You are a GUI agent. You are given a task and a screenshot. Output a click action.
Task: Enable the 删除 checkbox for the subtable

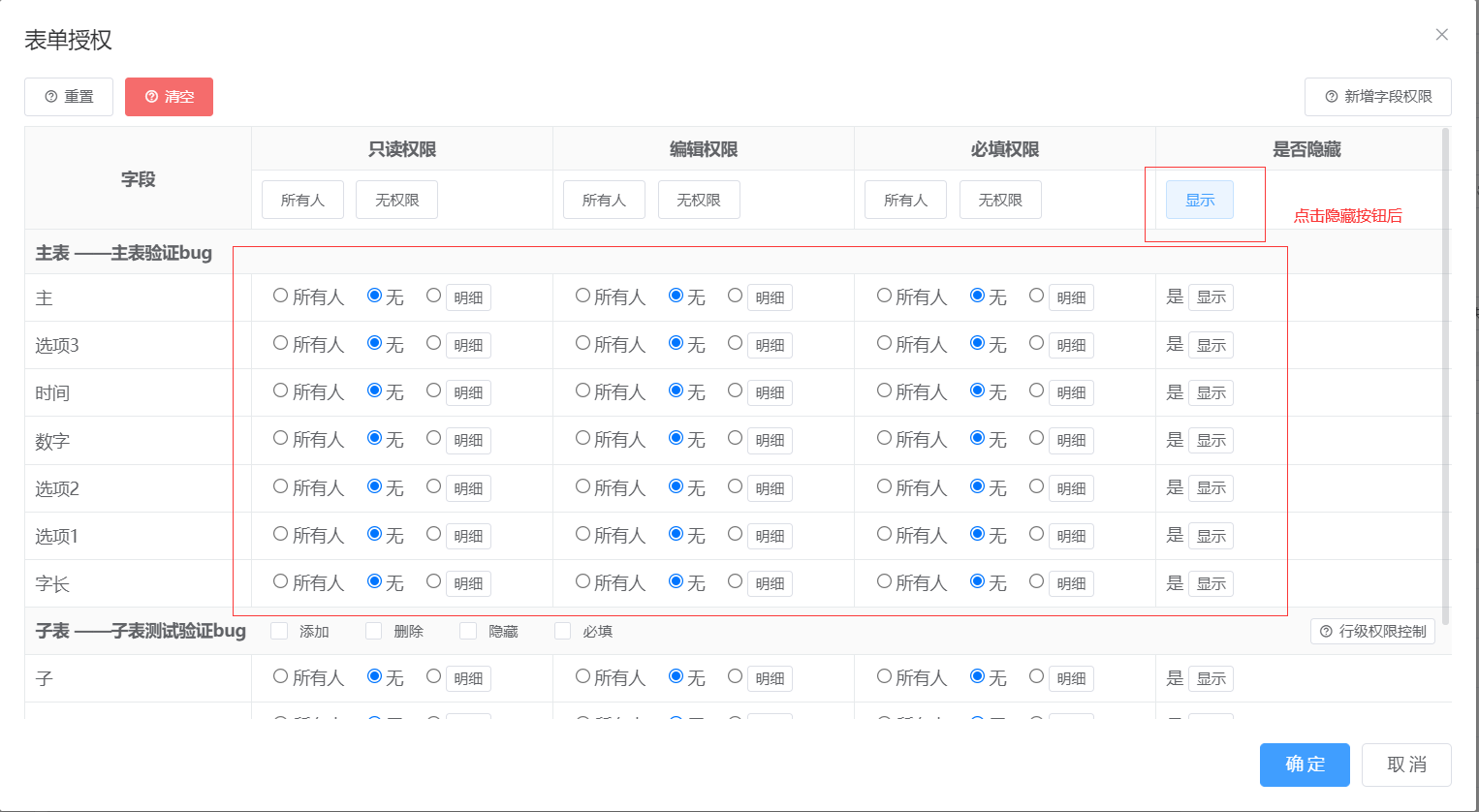374,631
